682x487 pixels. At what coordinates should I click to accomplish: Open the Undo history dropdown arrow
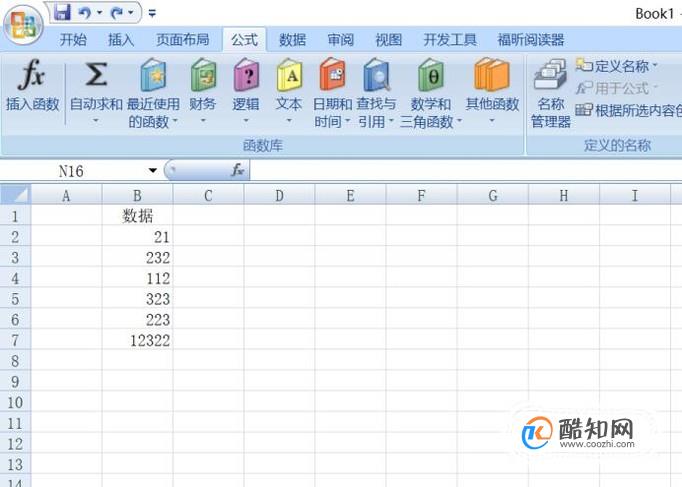100,13
